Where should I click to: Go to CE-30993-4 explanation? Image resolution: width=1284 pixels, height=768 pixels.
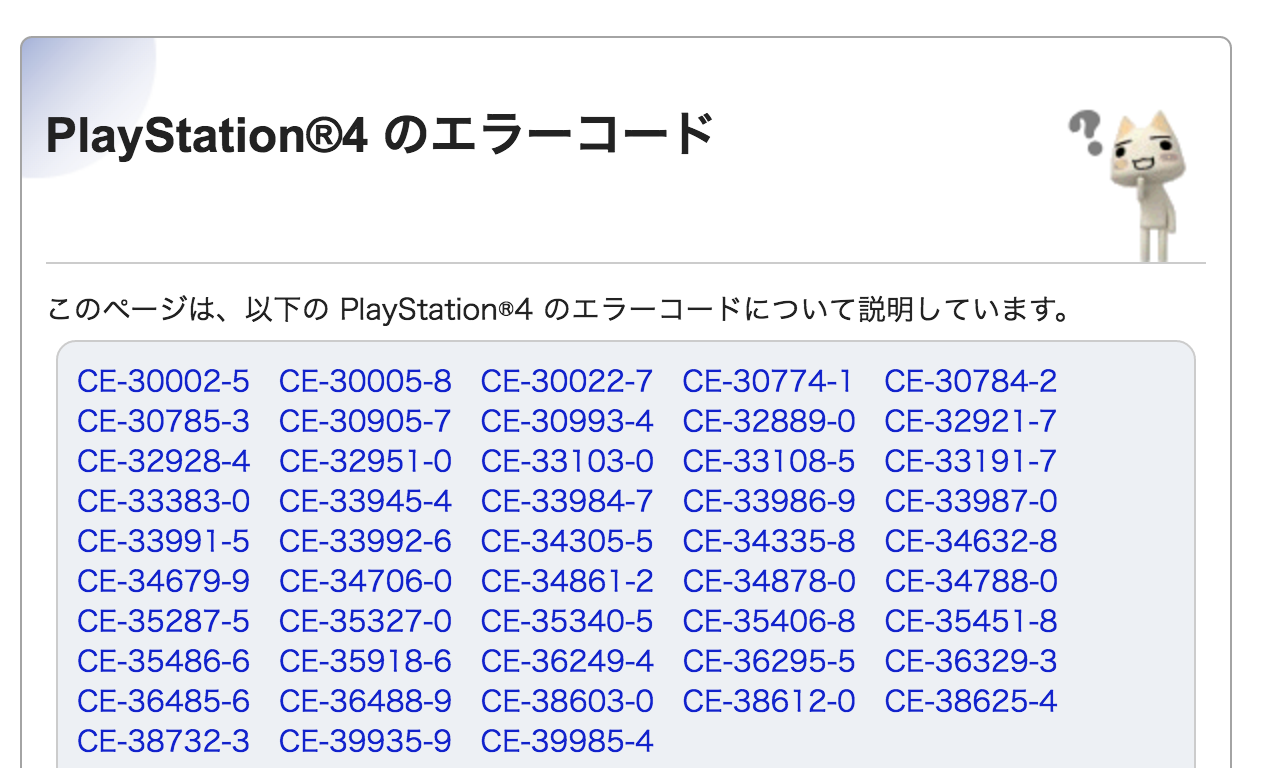coord(567,421)
